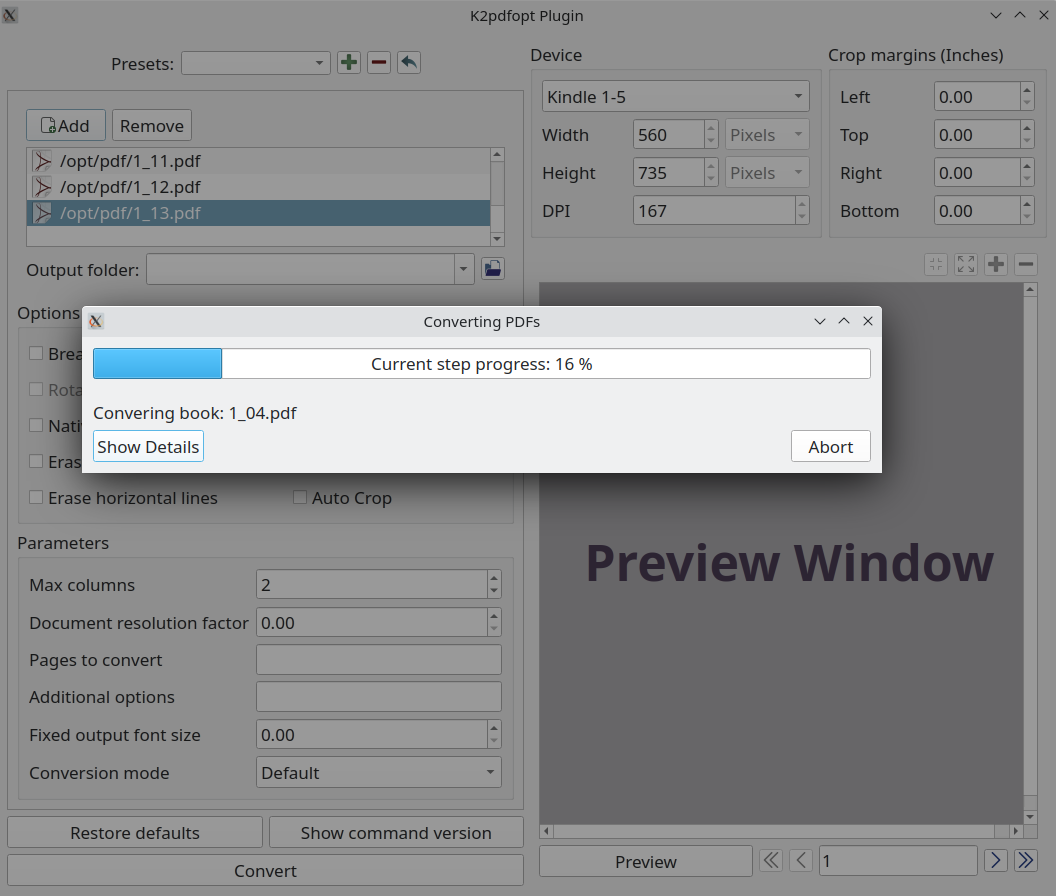This screenshot has width=1056, height=896.
Task: Maximize the Converting PDFs dialog
Action: click(844, 321)
